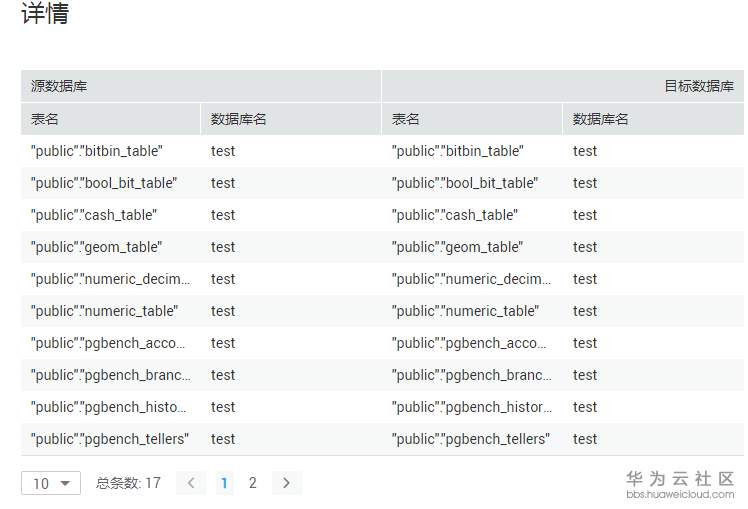This screenshot has width=748, height=509.
Task: Select source "geom_table" row entry
Action: coord(96,247)
